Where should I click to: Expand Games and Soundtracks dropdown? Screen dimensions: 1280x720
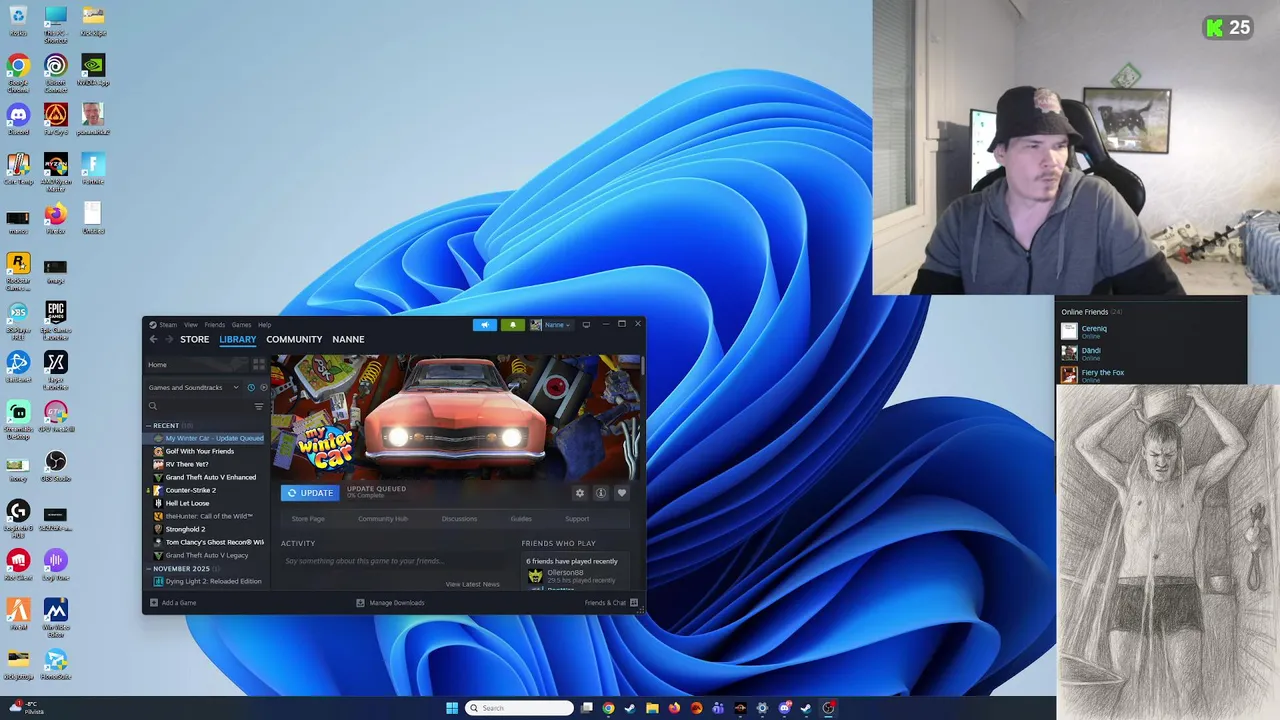tap(194, 387)
